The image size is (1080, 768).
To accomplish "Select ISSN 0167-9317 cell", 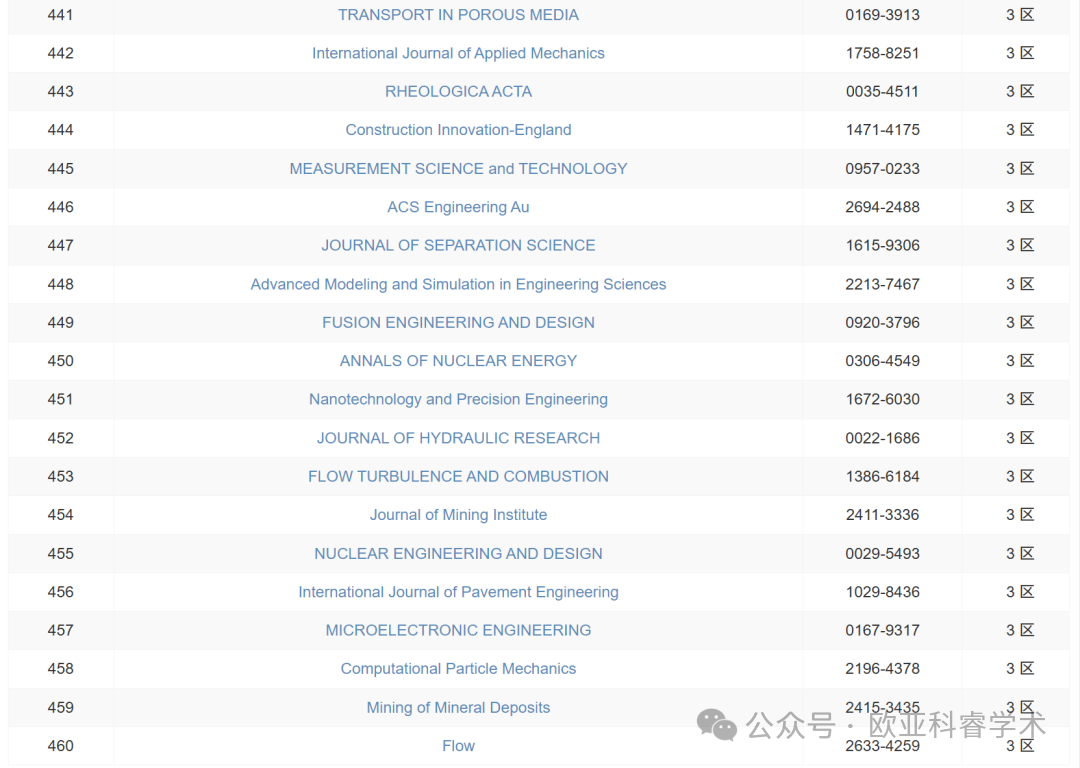I will click(882, 630).
